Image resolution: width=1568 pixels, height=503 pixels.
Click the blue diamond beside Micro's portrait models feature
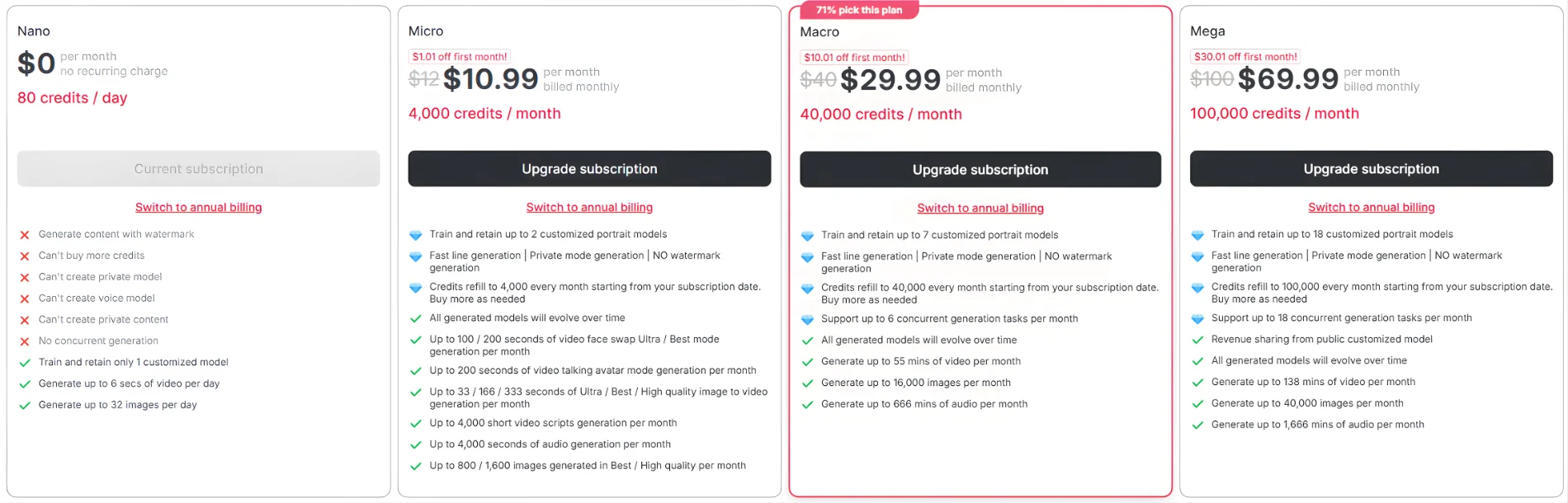coord(415,234)
